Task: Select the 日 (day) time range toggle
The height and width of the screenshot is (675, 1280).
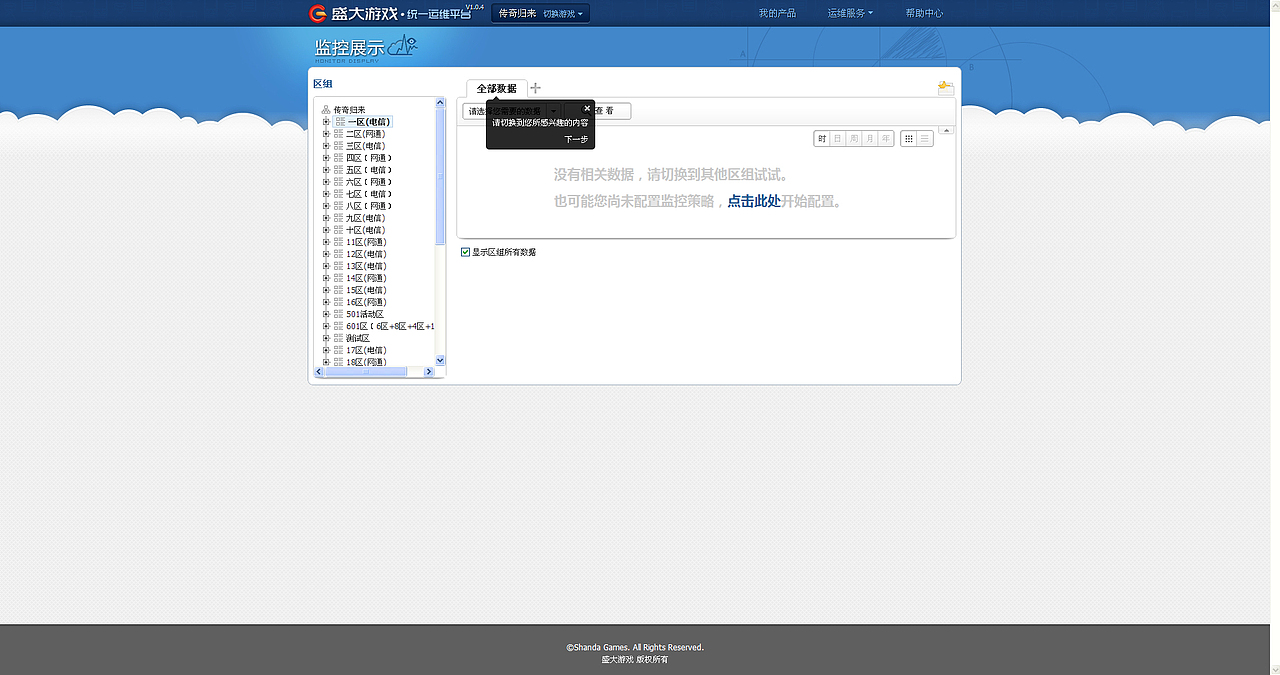Action: tap(838, 139)
